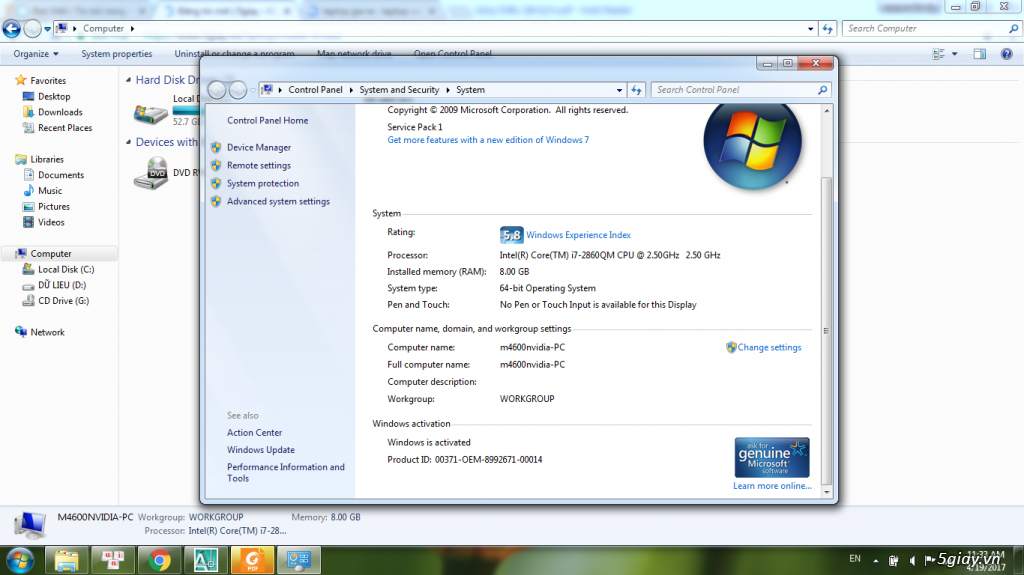Select Favorites in navigation pane

[x=48, y=81]
